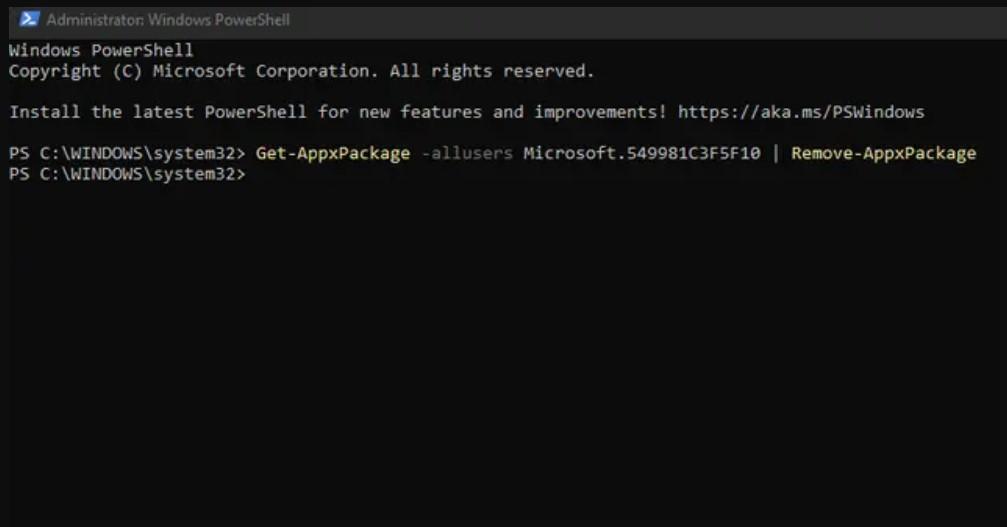Click the -allusers parameter

click(x=467, y=153)
